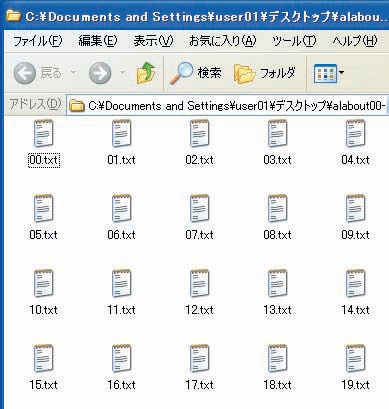The image size is (389, 409).
Task: Click the 17.txt file name label
Action: 200,385
